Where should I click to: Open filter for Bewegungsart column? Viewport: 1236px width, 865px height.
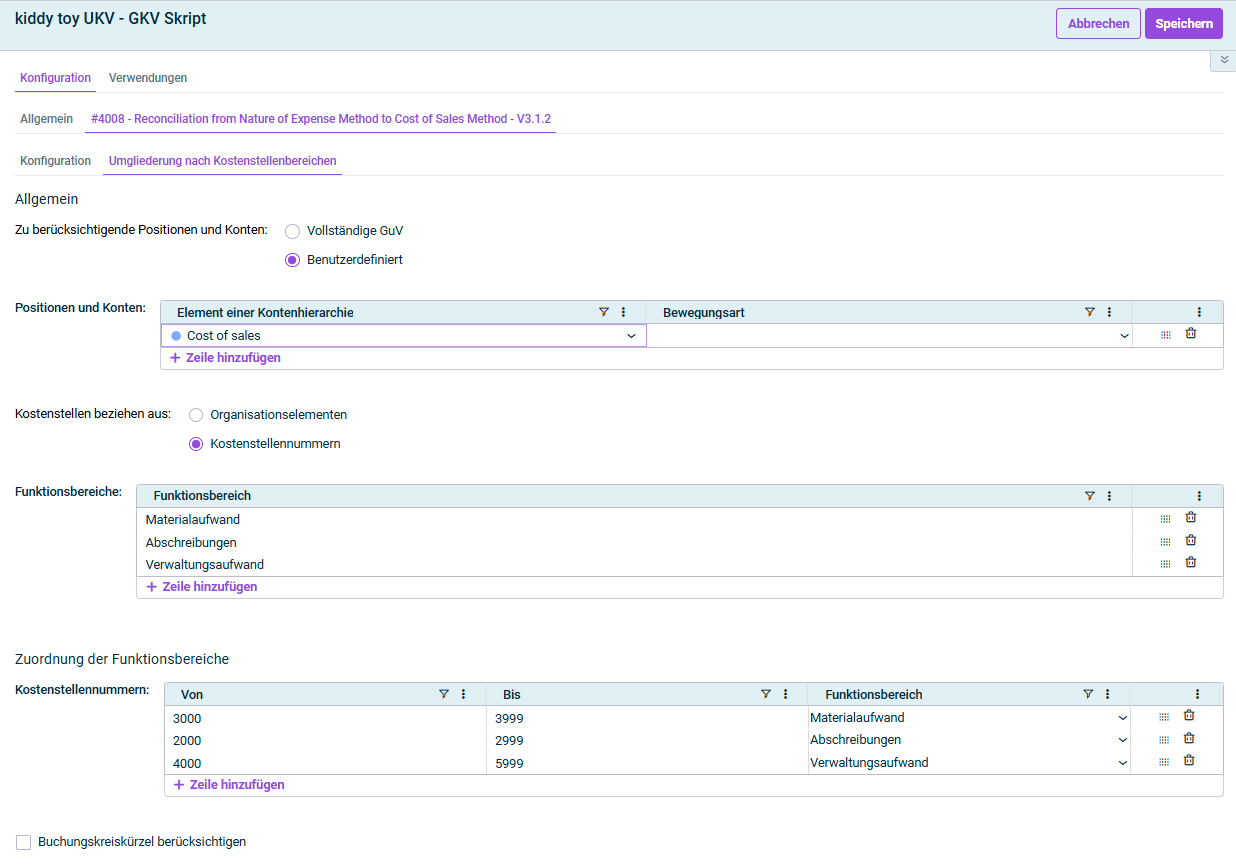pos(1090,312)
